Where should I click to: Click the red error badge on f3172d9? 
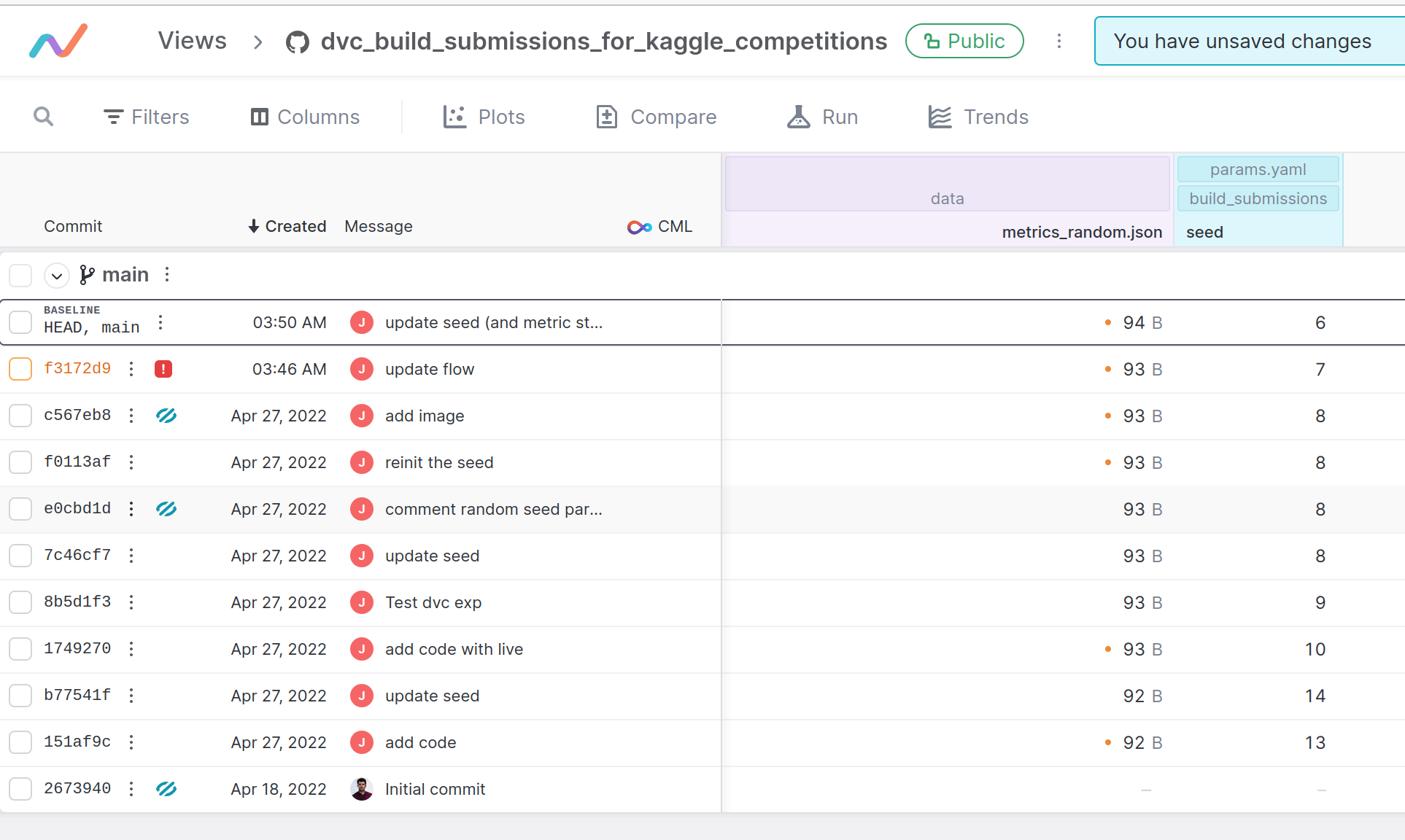pos(163,369)
